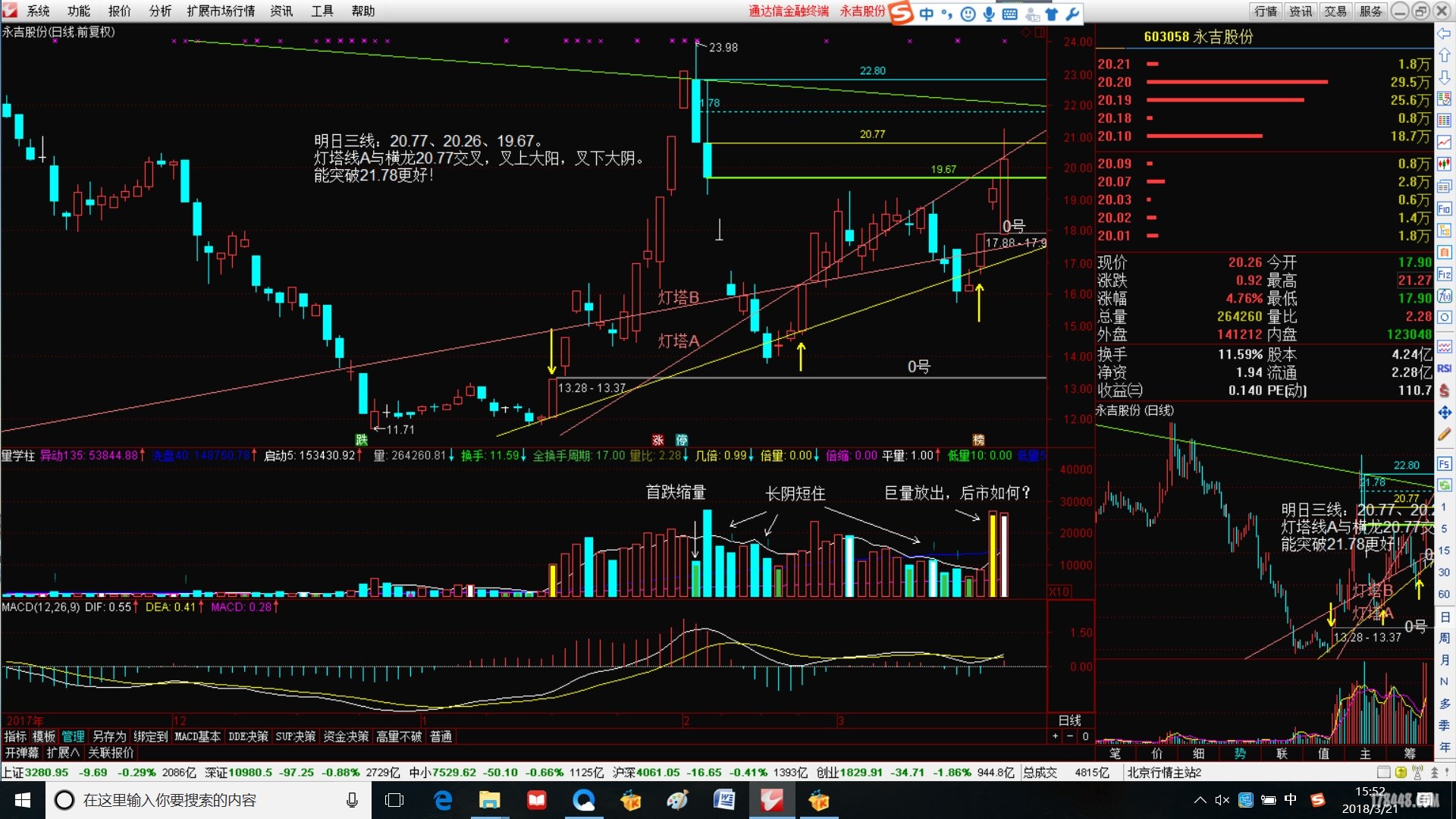Click the red dollar sign icon in sidebar
Image resolution: width=1456 pixels, height=819 pixels.
1444,391
